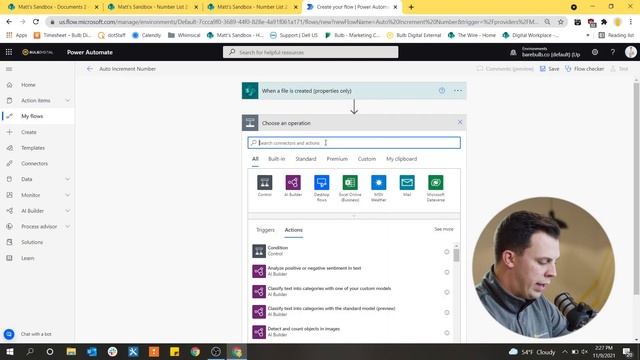Click the actions list scrollbar
Image resolution: width=640 pixels, height=360 pixels.
pyautogui.click(x=456, y=255)
